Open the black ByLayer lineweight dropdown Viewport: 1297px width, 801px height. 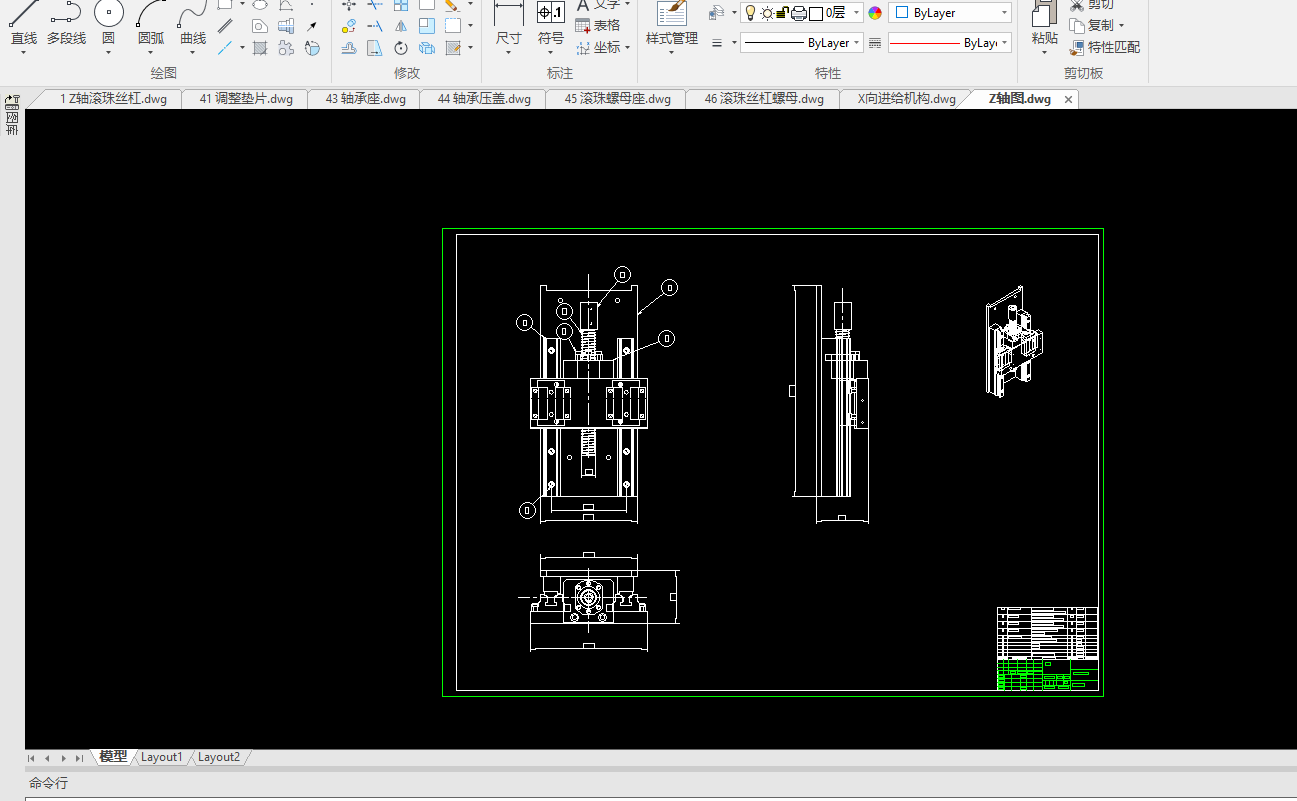pos(801,43)
